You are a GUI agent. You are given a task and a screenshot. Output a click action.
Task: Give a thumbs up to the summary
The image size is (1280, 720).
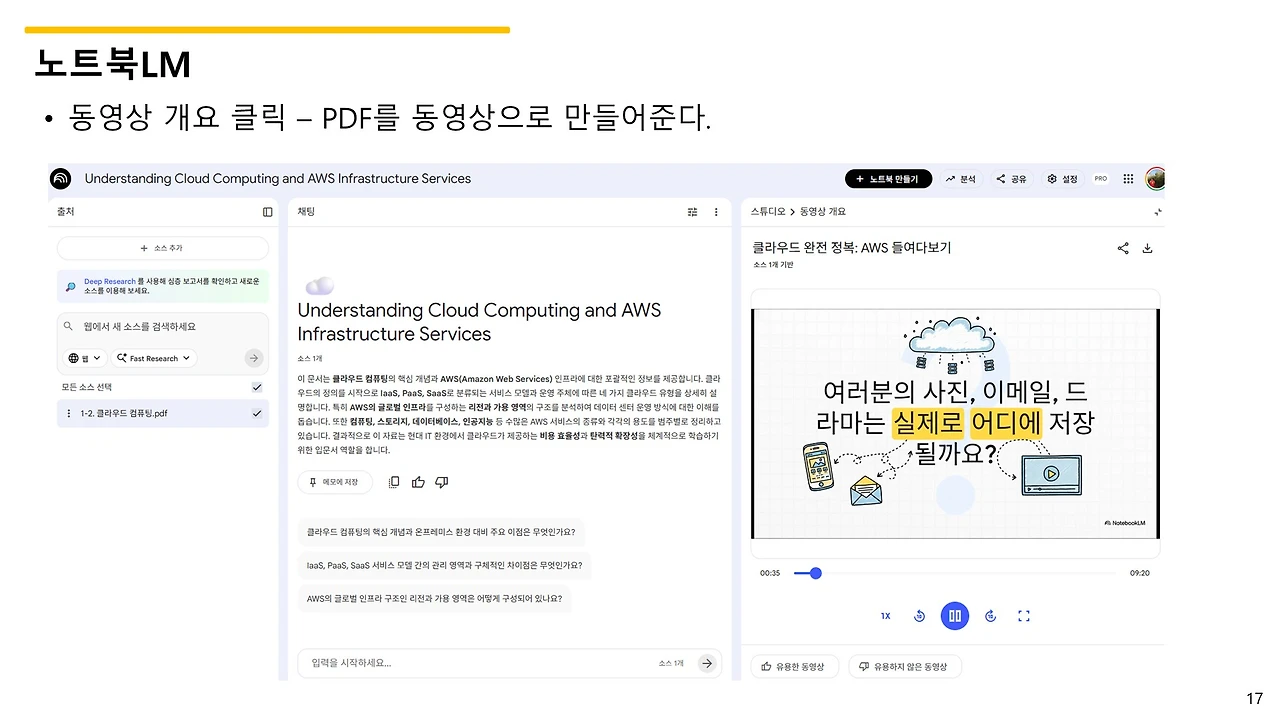pos(418,481)
